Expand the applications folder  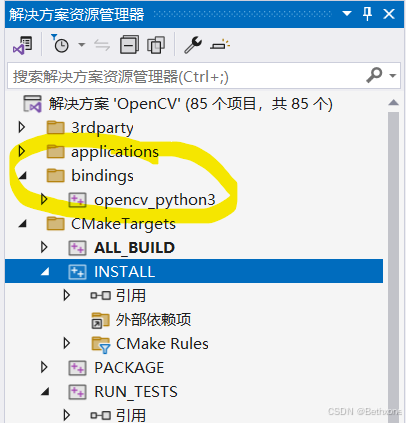coord(22,151)
